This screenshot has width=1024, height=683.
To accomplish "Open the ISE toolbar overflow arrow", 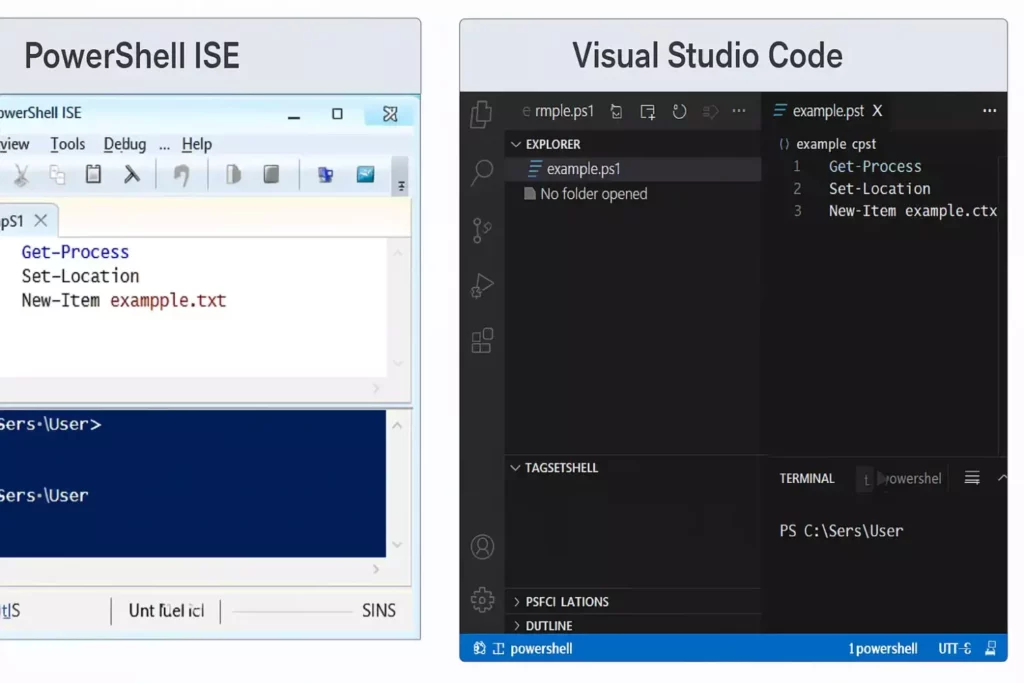I will tap(401, 186).
